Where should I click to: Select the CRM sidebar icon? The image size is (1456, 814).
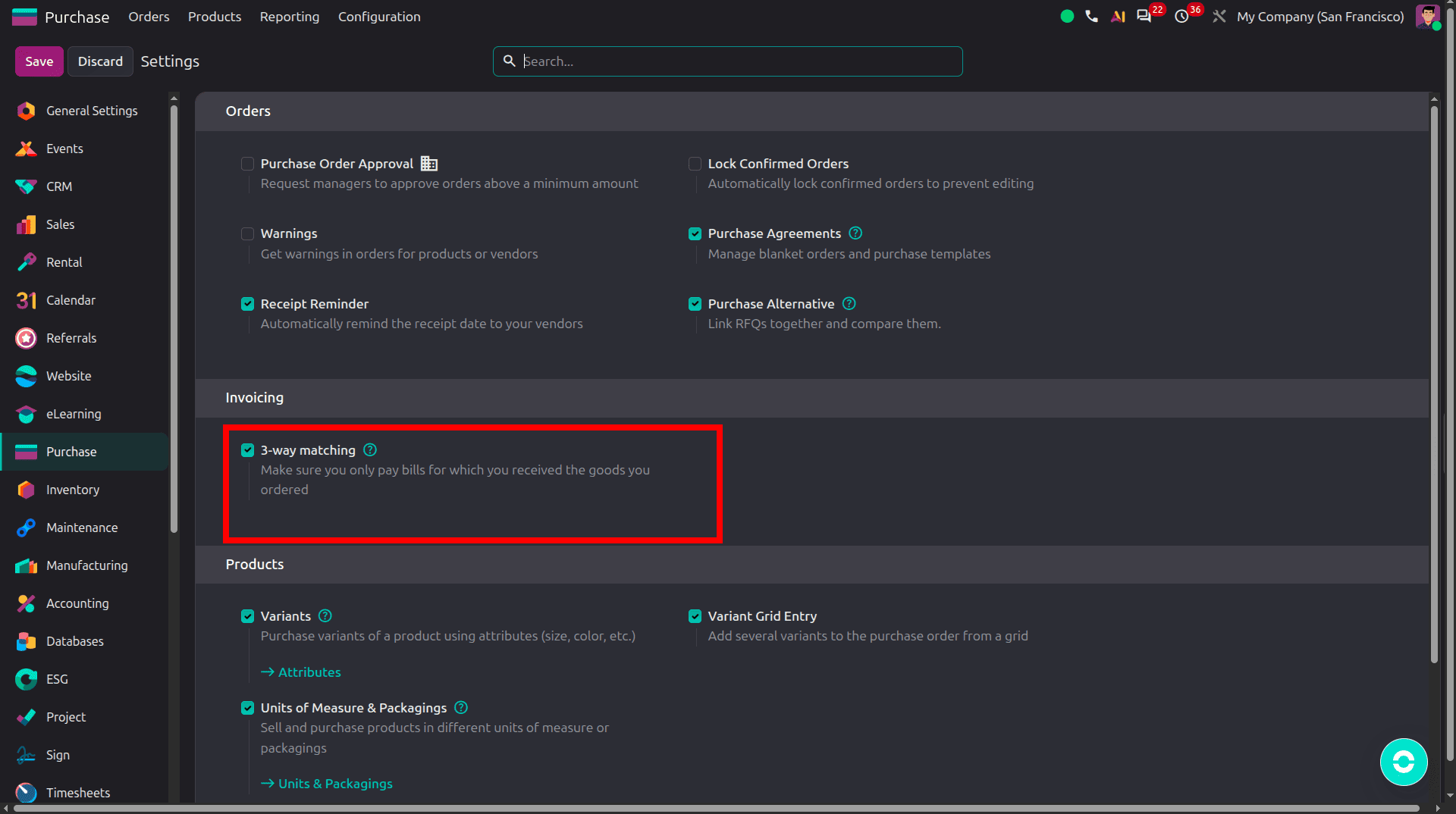coord(26,186)
